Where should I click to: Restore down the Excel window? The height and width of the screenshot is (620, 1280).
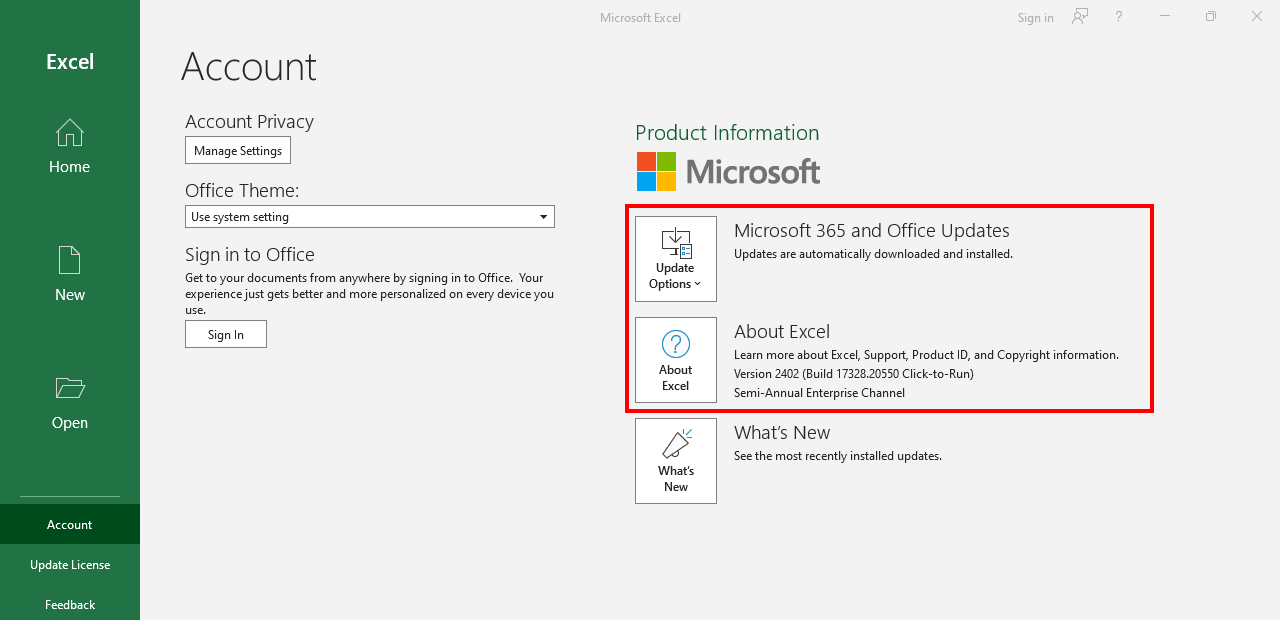(1211, 17)
